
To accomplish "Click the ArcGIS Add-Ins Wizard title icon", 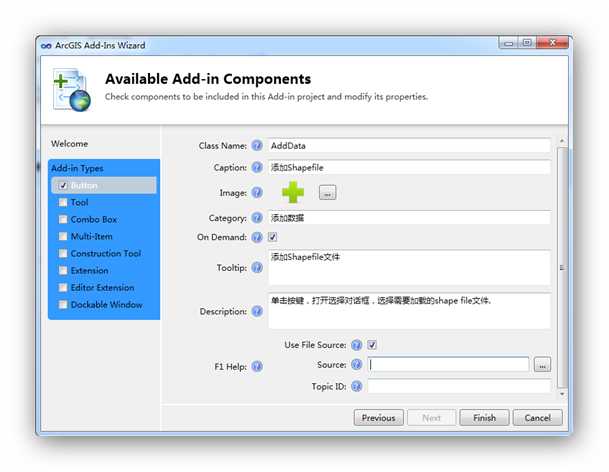I will 46,46.
